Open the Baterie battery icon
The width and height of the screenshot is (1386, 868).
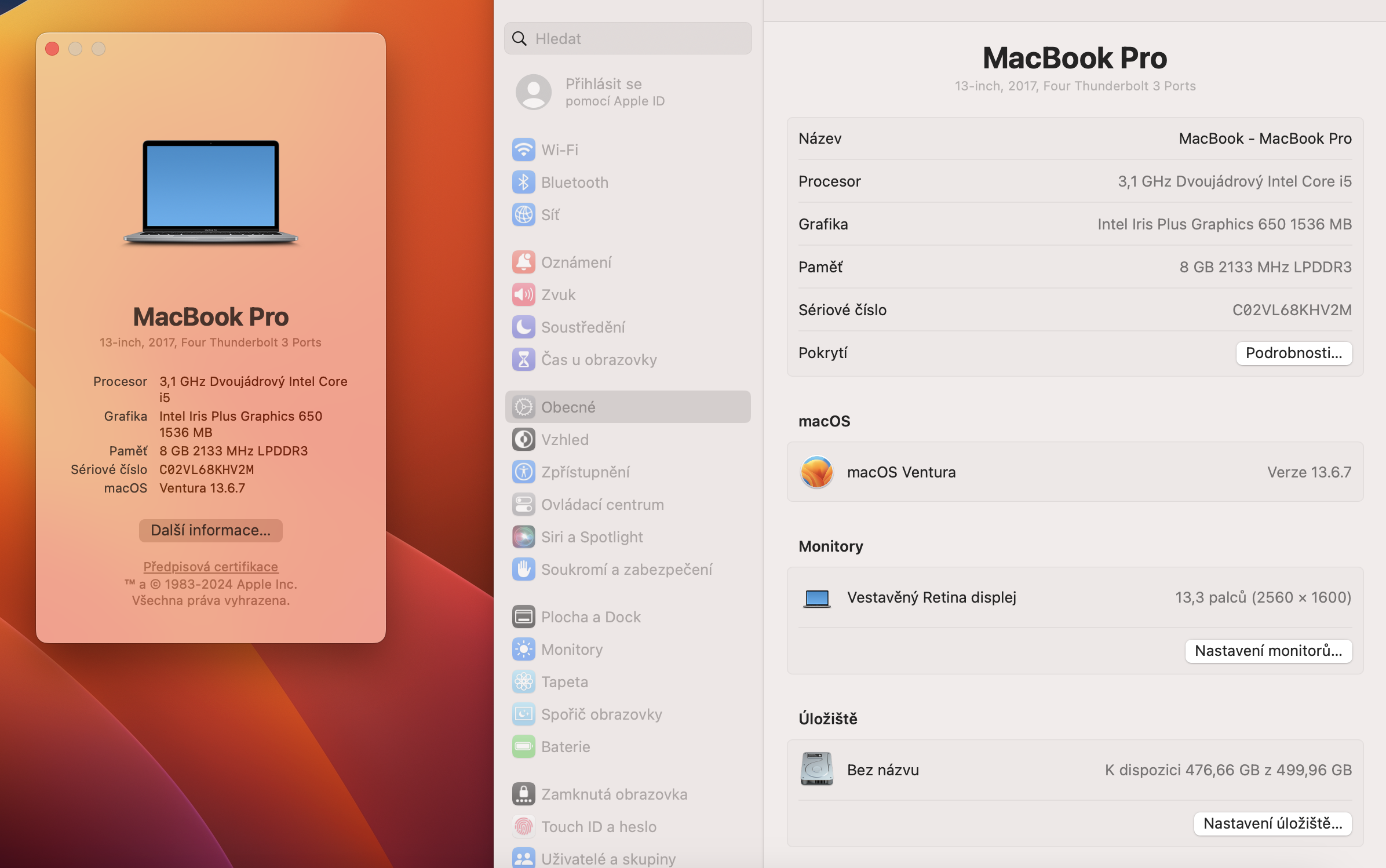click(x=523, y=747)
